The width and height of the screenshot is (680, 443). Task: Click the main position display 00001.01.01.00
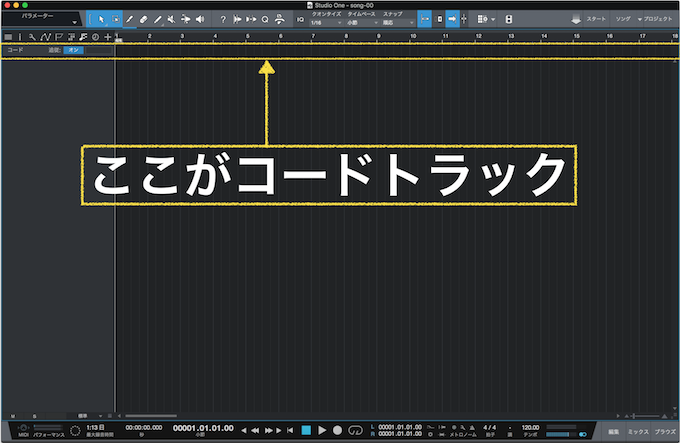coord(203,428)
